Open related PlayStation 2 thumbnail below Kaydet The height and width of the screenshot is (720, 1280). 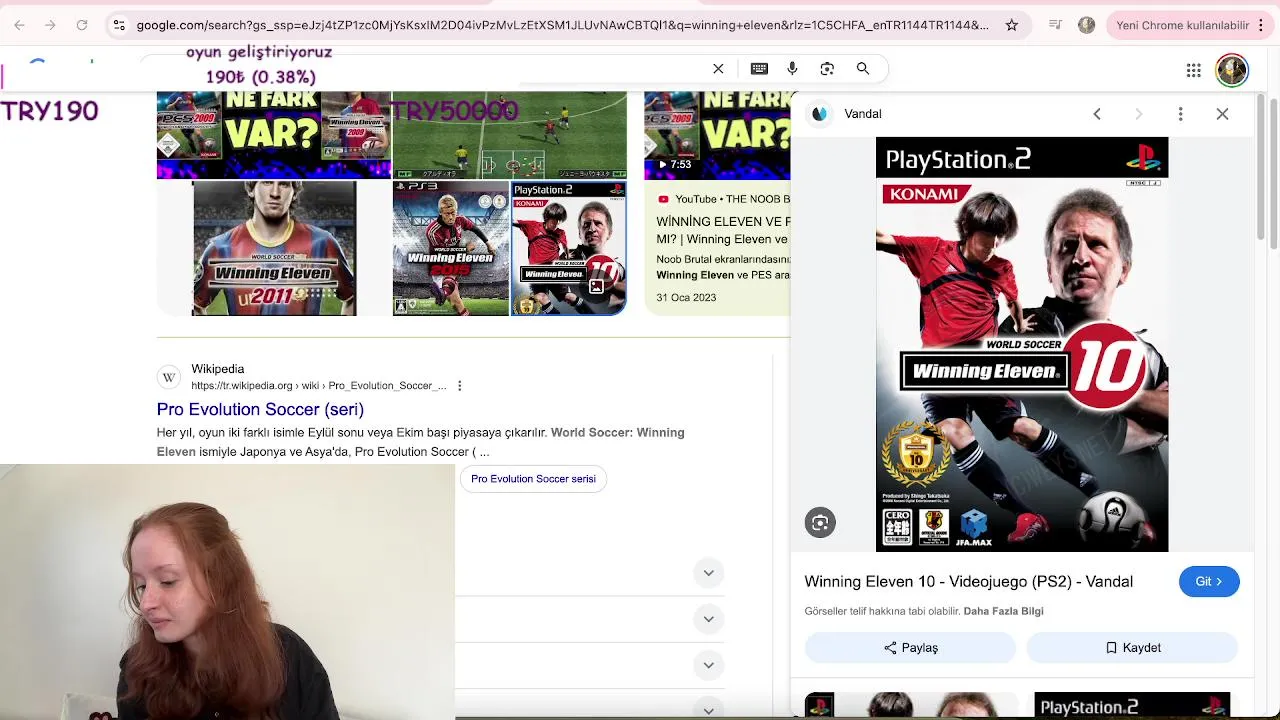(x=1132, y=705)
